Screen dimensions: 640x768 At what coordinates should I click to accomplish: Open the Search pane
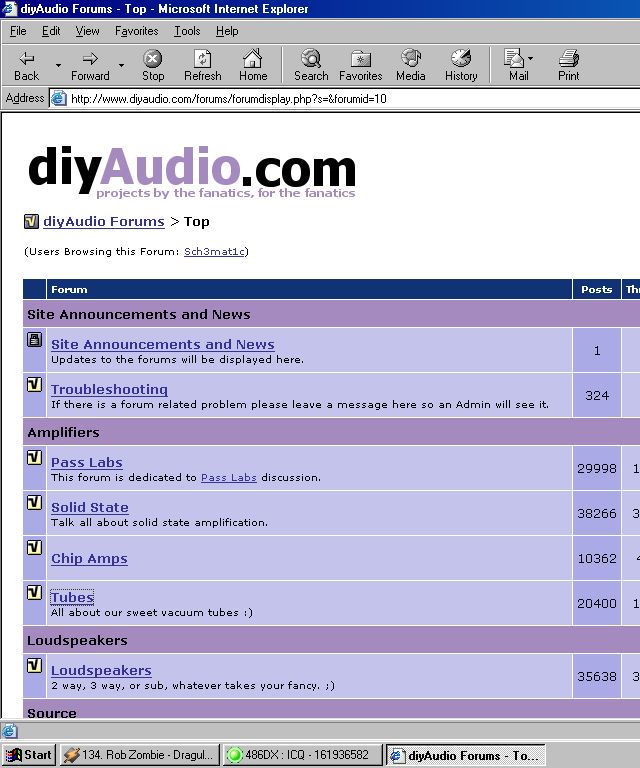click(311, 65)
